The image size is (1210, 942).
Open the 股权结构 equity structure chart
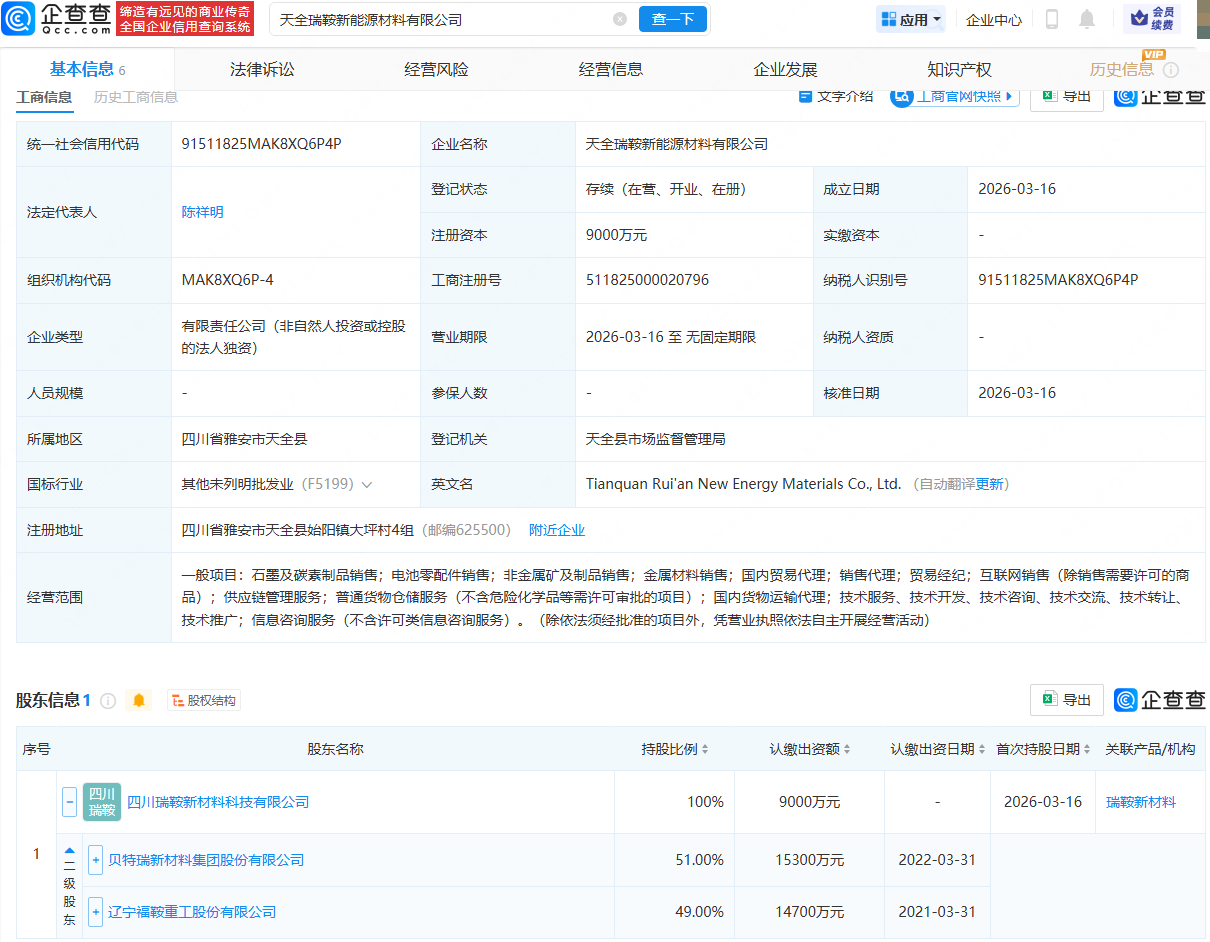click(x=204, y=701)
